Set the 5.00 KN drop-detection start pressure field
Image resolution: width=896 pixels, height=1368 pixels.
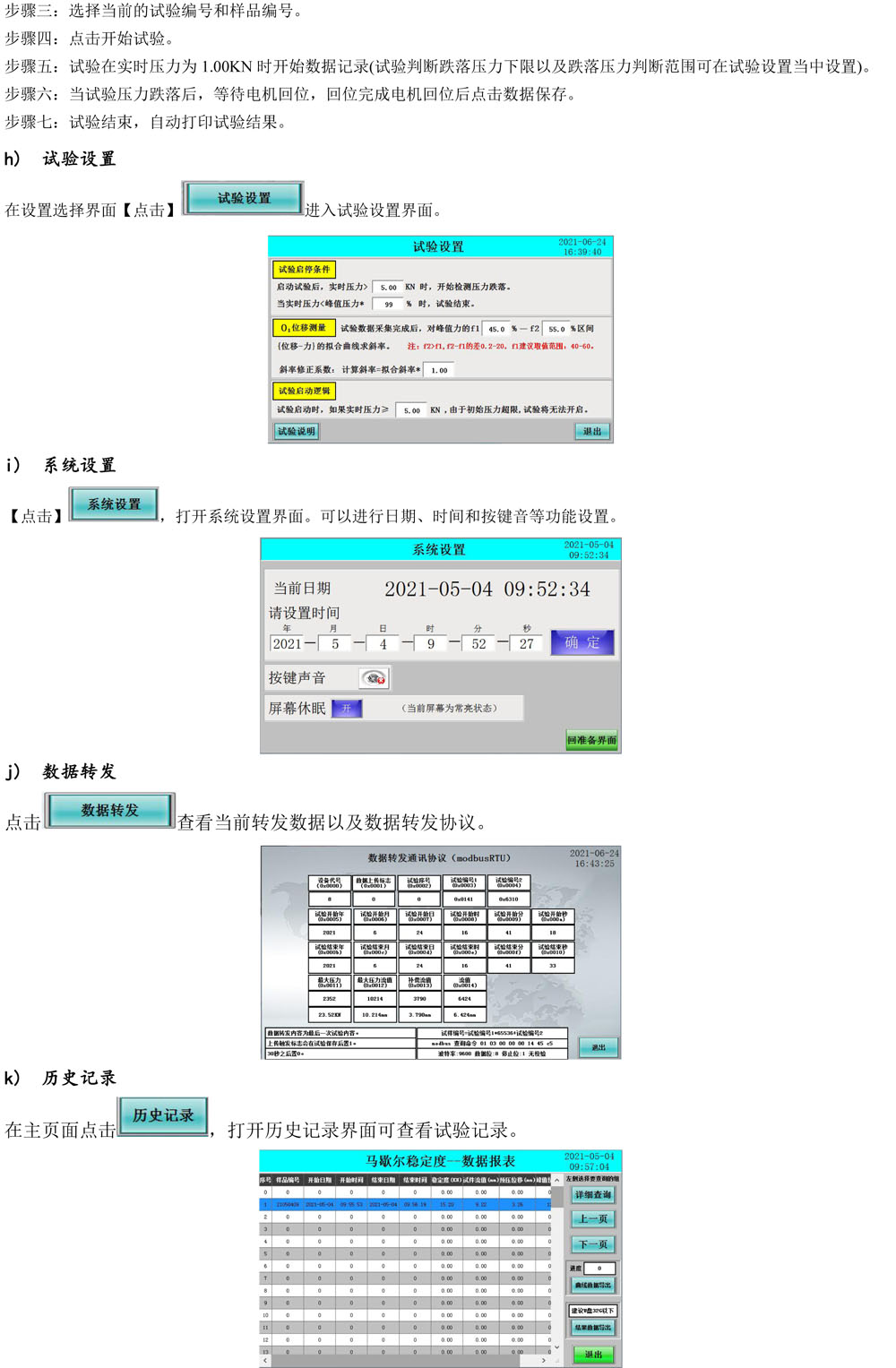pos(387,288)
